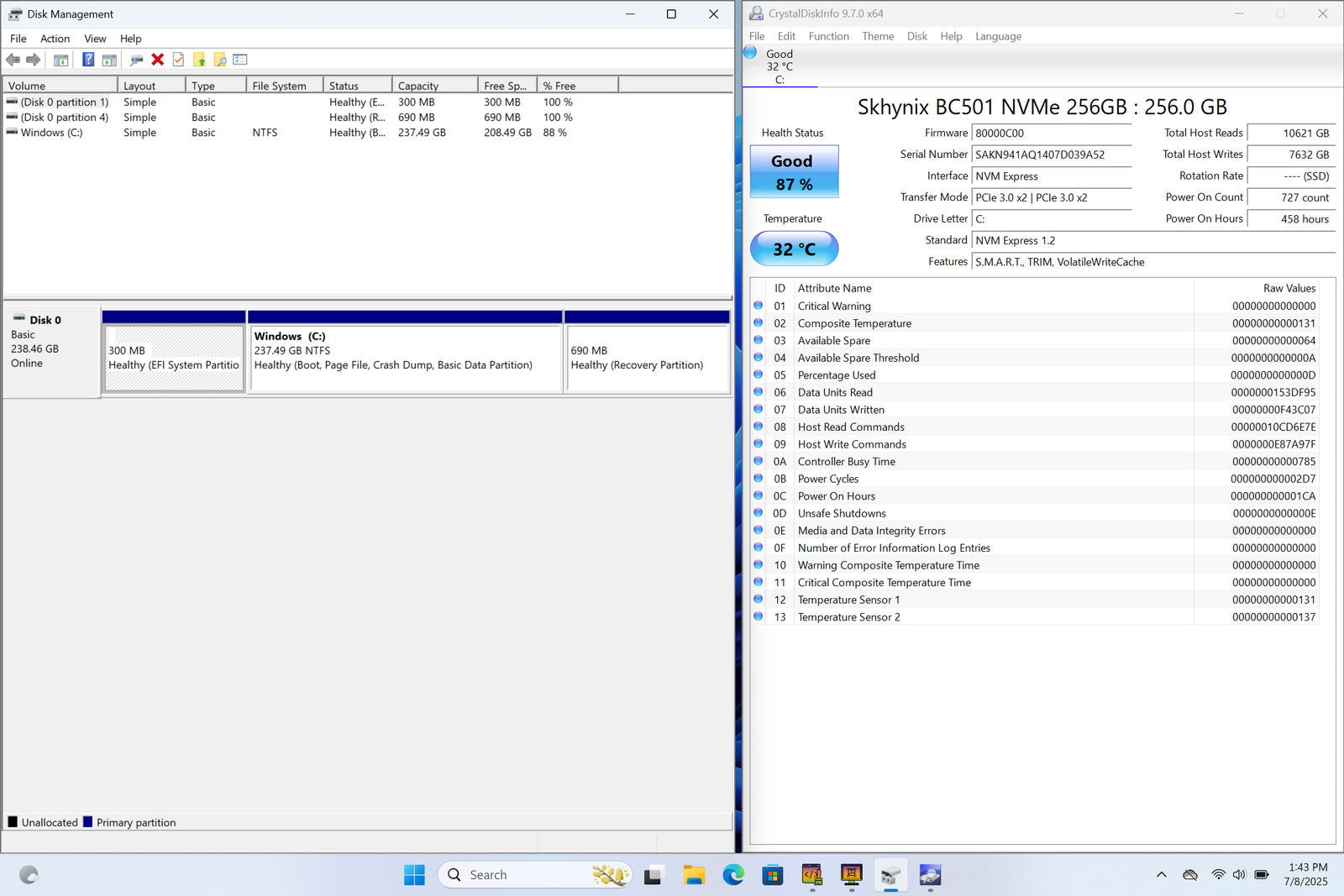Open the Function menu in CrystalDiskInfo
This screenshot has width=1344, height=896.
click(x=828, y=36)
